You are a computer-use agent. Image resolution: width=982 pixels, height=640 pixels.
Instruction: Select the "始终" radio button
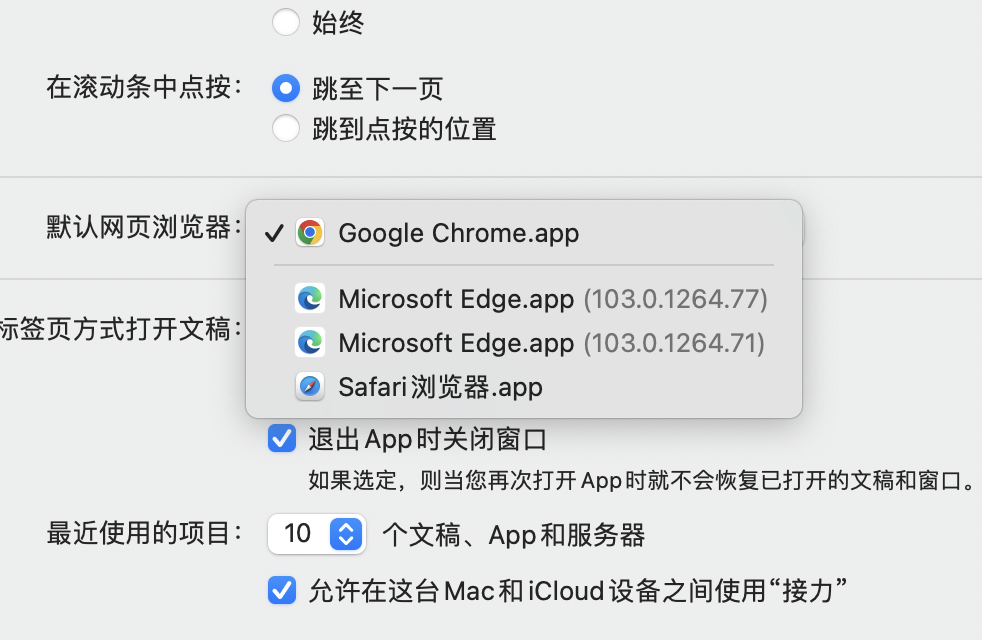286,22
